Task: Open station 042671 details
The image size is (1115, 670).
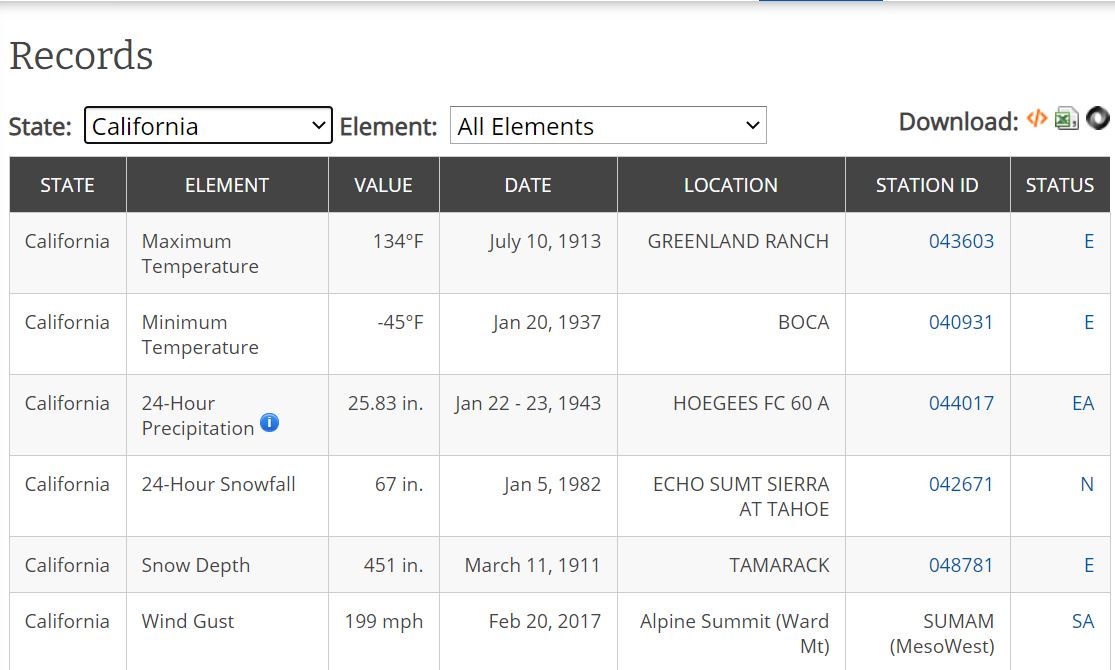Action: 961,484
